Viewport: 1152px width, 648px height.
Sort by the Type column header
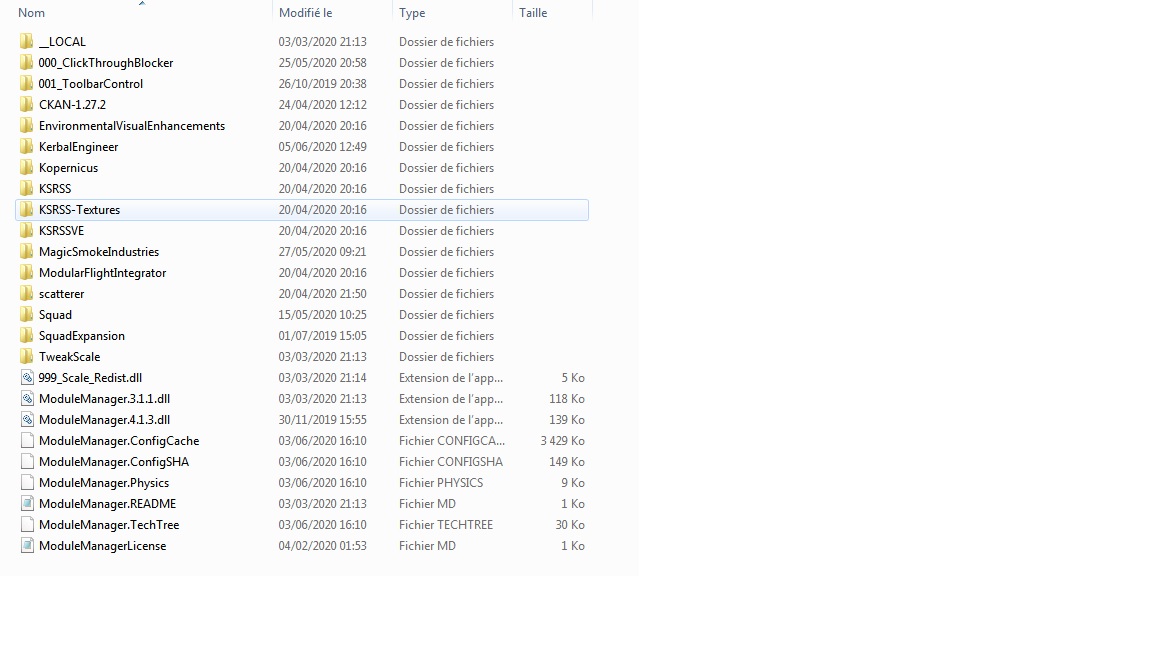point(412,13)
